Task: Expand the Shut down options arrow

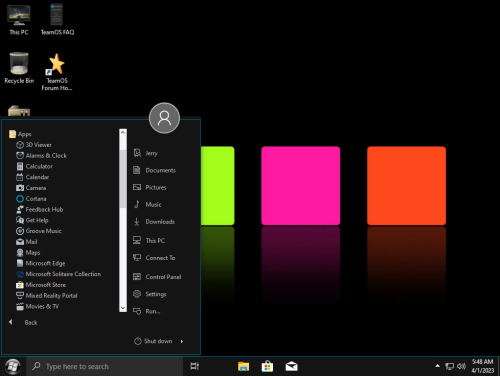Action: click(182, 341)
